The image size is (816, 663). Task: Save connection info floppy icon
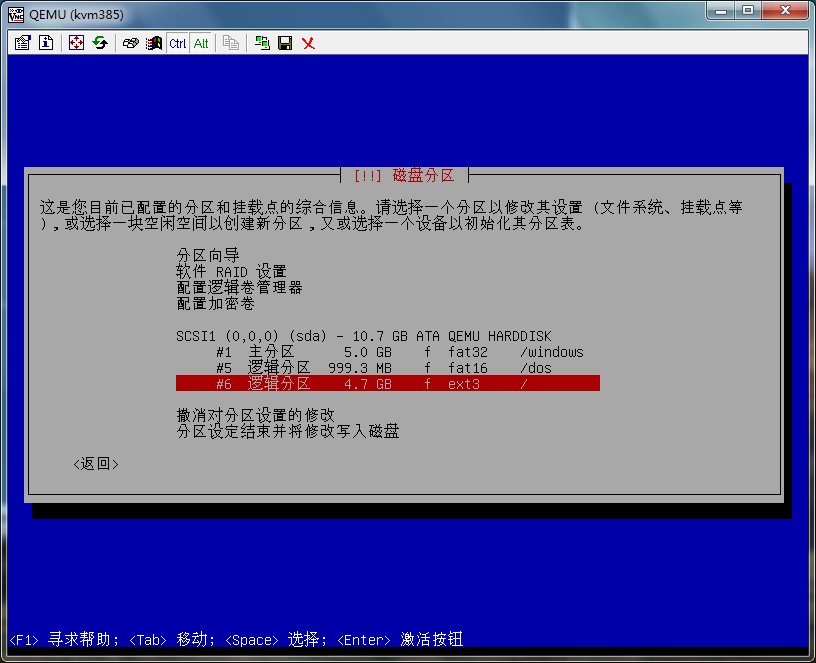click(285, 43)
